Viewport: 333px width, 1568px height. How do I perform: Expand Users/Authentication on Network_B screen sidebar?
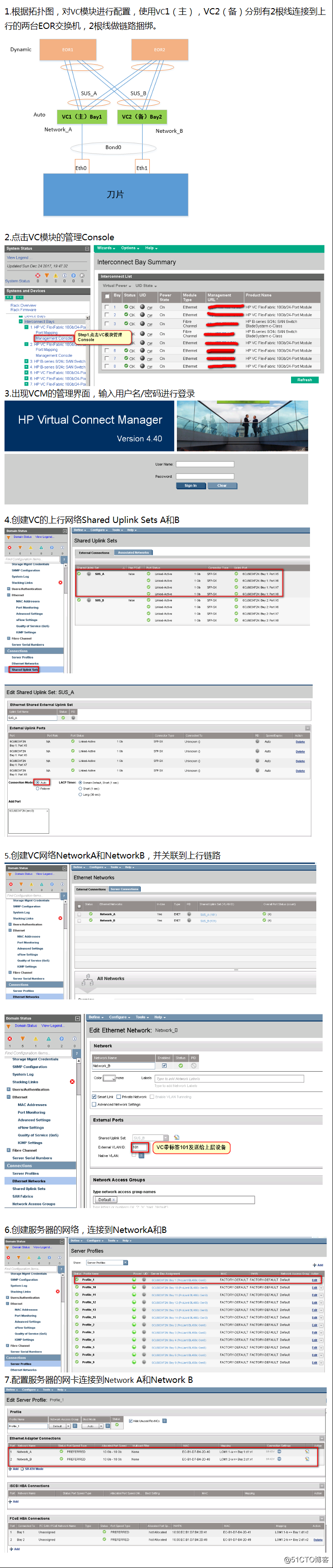coord(9,1090)
